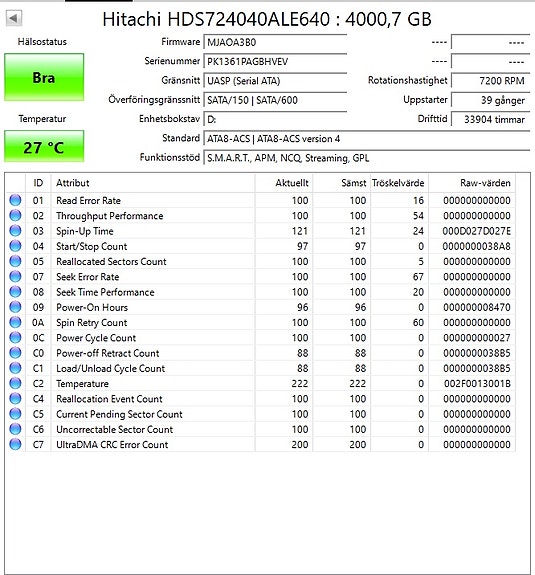Click raw value 000000000027
This screenshot has width=535, height=575.
(477, 338)
